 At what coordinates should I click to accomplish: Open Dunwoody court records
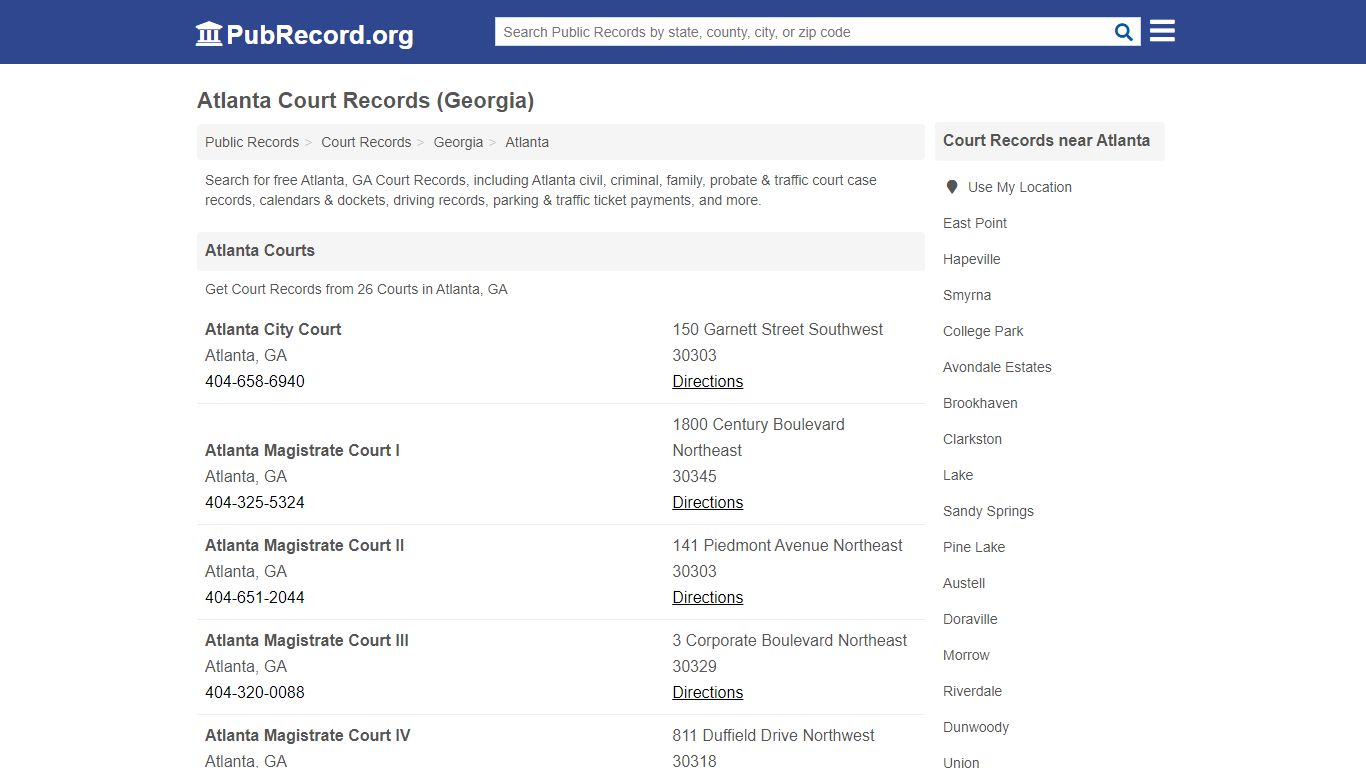[x=976, y=727]
